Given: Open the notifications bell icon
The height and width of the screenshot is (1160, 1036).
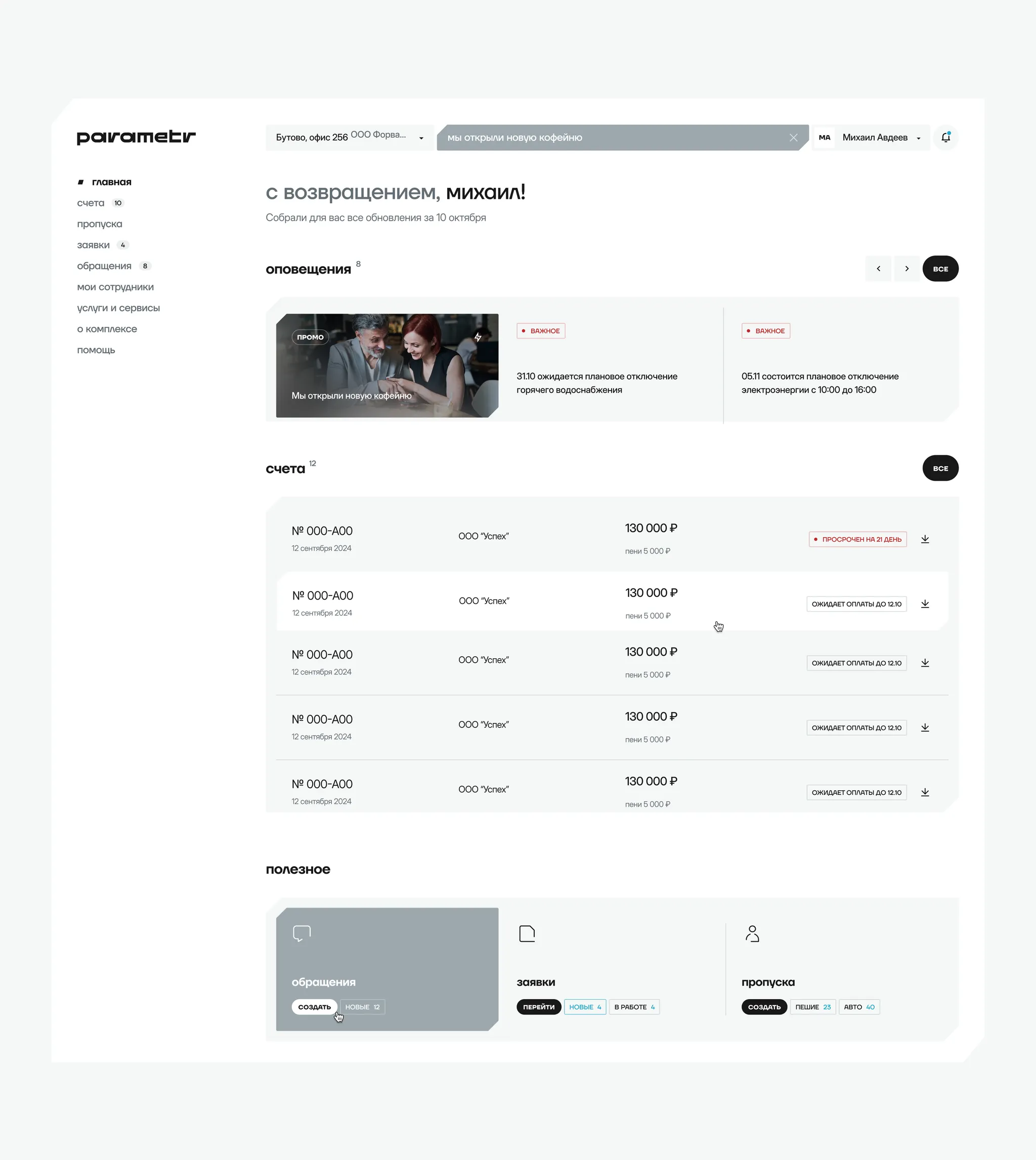Looking at the screenshot, I should click(945, 137).
